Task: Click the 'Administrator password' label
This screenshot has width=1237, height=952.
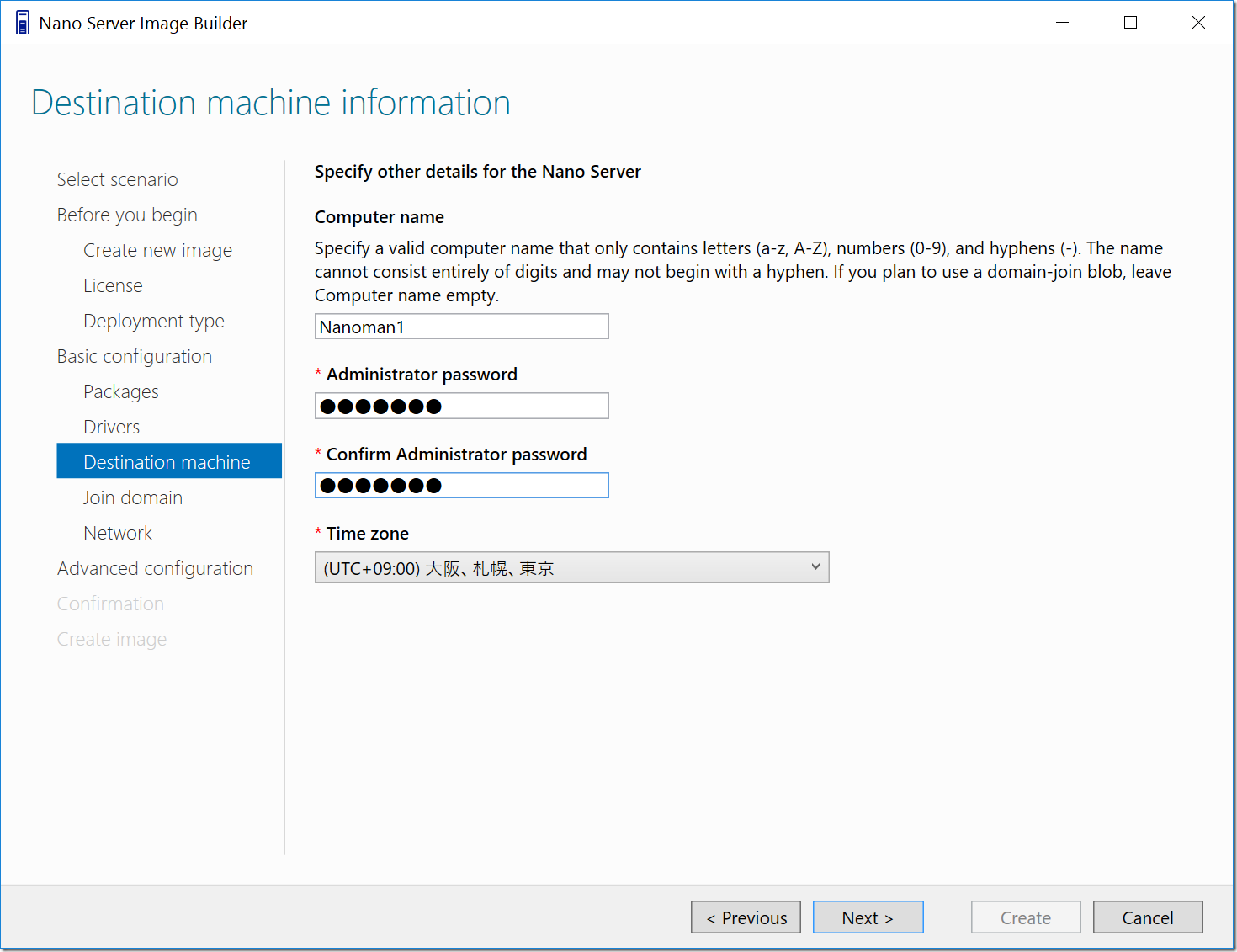Action: coord(422,375)
